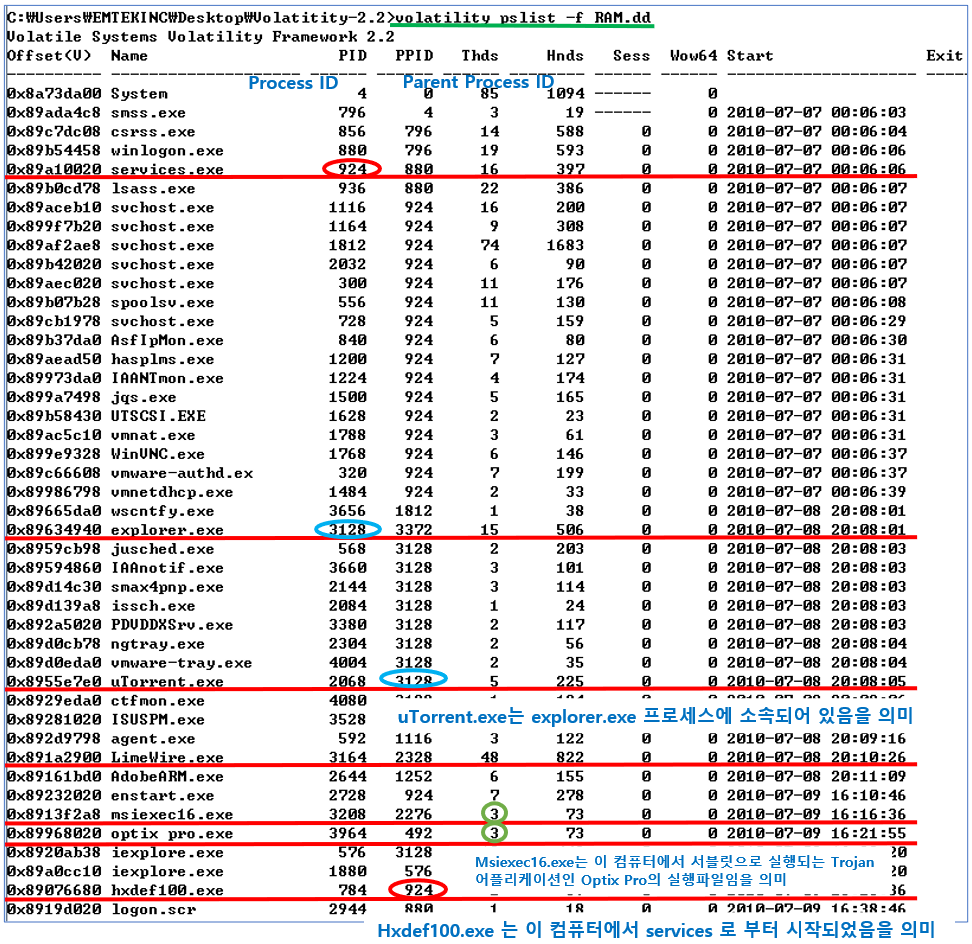Click start time 2010-07-08 20:10:26 of LimeWire
The image size is (972, 944).
[x=816, y=757]
